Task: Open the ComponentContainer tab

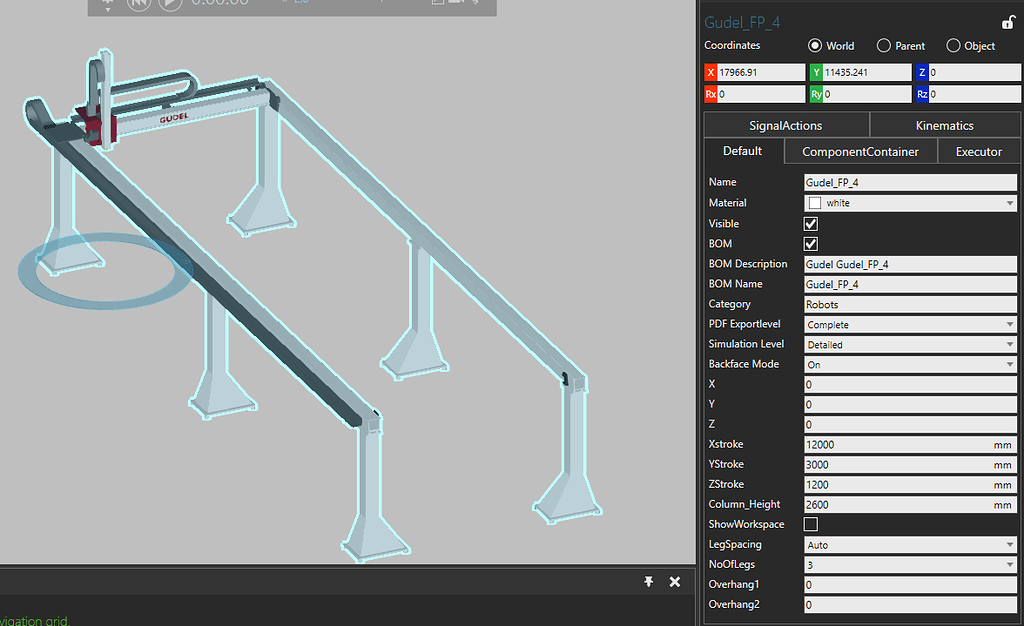Action: tap(860, 150)
